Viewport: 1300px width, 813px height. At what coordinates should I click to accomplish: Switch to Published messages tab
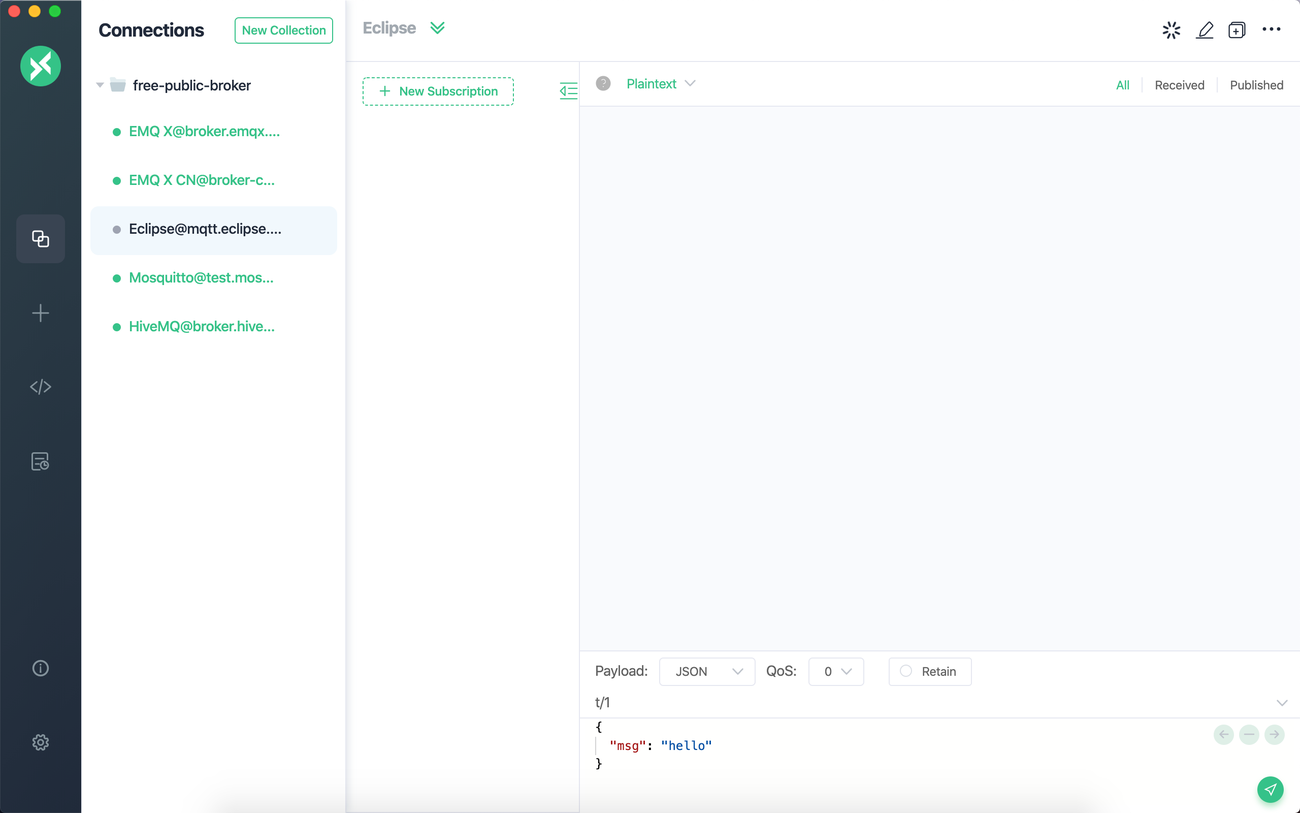pyautogui.click(x=1256, y=85)
